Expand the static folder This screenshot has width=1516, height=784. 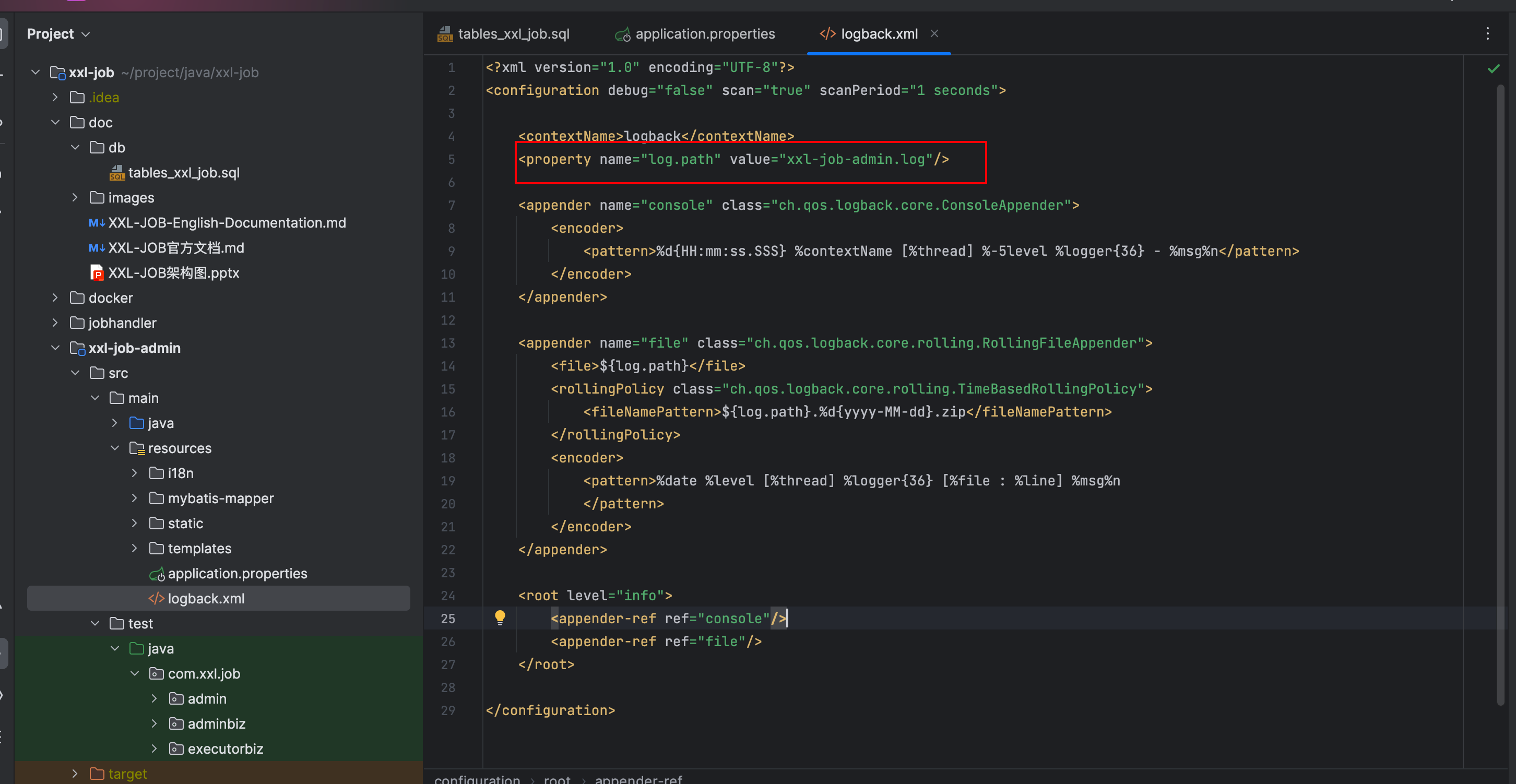pos(134,523)
